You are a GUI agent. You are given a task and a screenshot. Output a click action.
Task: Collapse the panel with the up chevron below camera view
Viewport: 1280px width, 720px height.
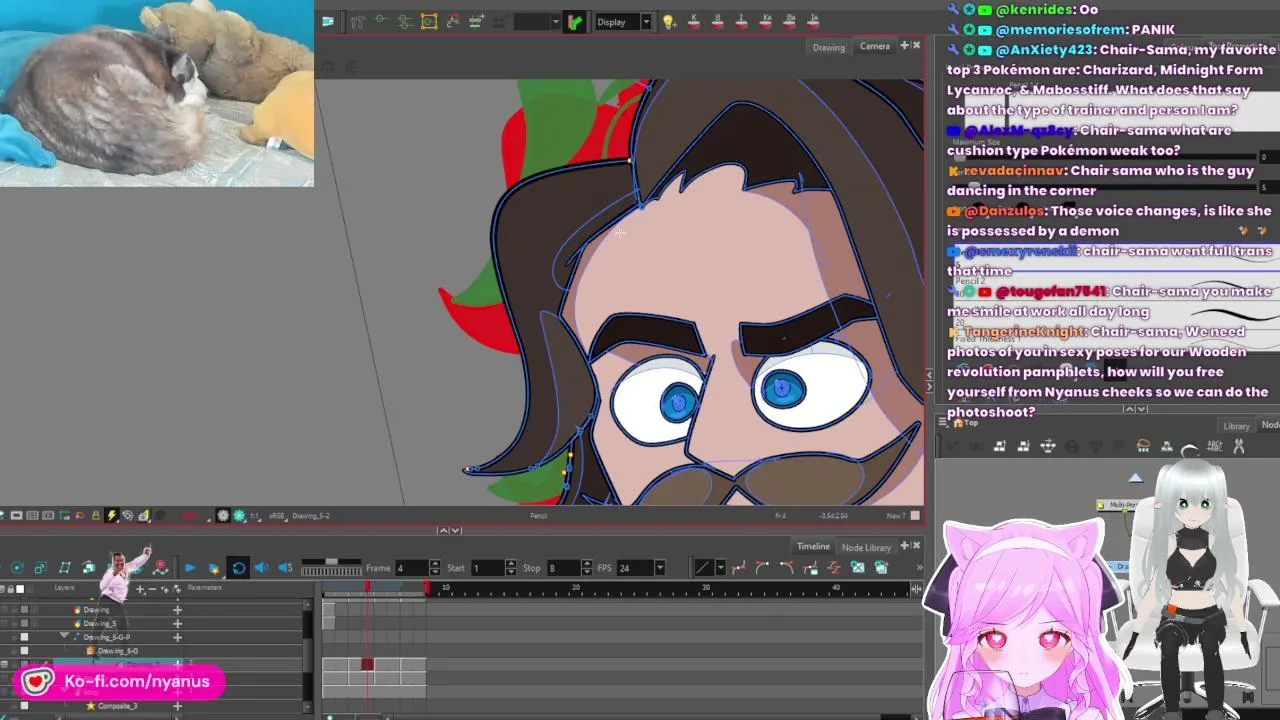coord(443,530)
